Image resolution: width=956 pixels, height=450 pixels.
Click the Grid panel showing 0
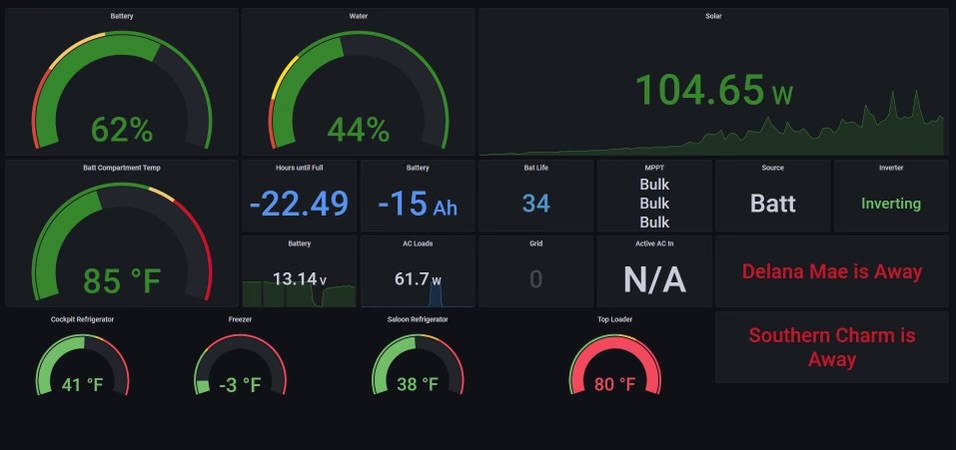[x=536, y=271]
